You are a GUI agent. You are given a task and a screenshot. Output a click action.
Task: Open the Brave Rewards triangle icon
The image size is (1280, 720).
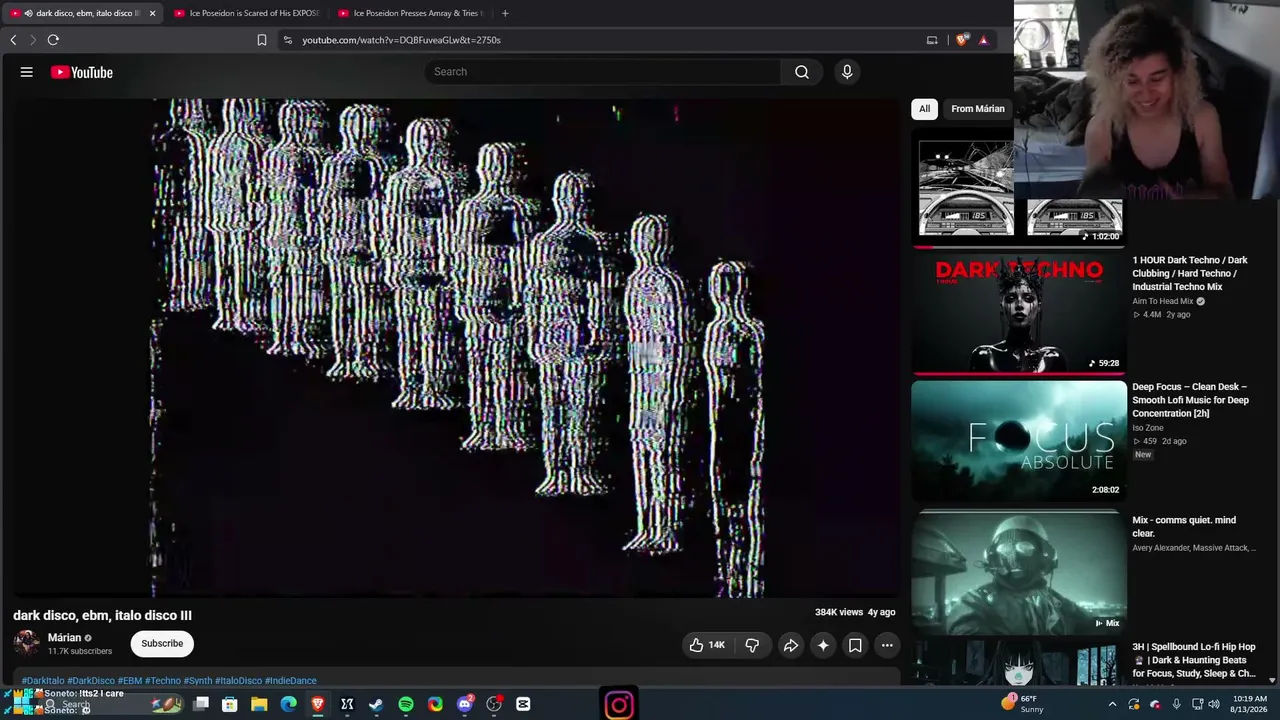[984, 40]
